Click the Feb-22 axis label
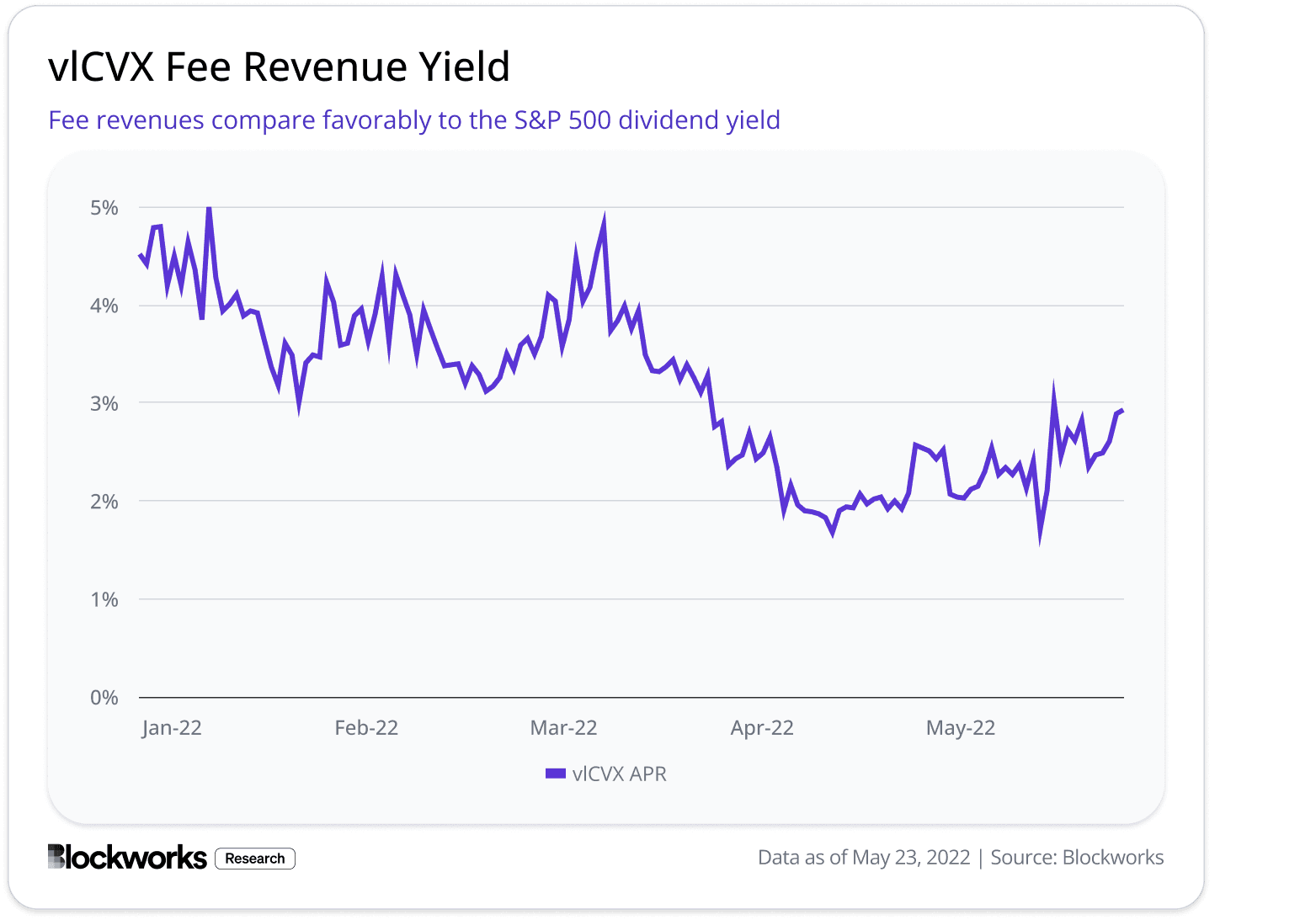1316x920 pixels. [367, 727]
